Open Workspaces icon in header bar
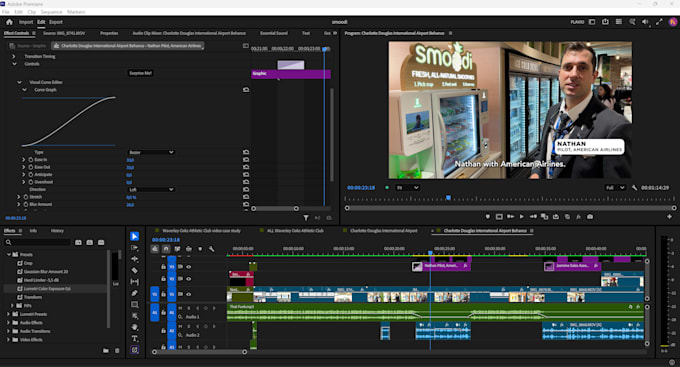This screenshot has height=367, width=680. [592, 22]
